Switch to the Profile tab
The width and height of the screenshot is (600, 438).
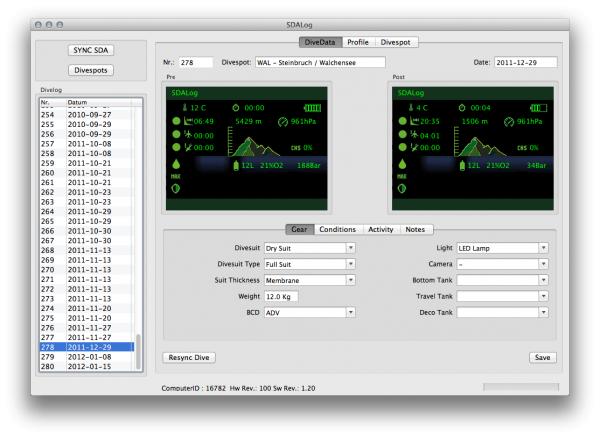[357, 42]
